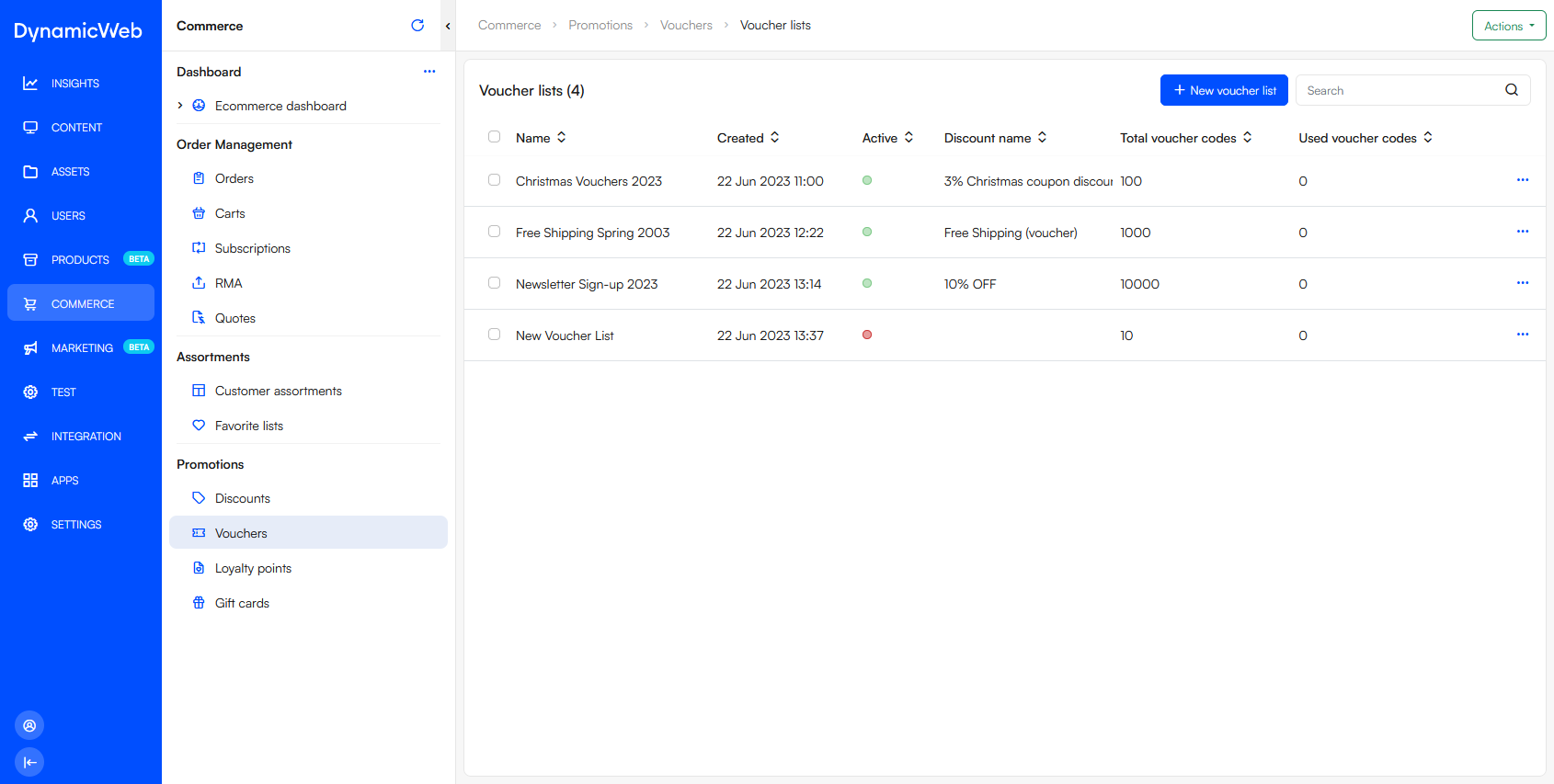Screen dimensions: 1554x784
Task: Sort by Total voucher codes column
Action: (1186, 138)
